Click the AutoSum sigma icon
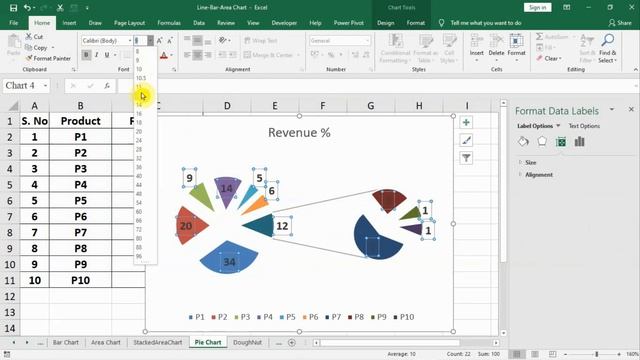 point(540,36)
